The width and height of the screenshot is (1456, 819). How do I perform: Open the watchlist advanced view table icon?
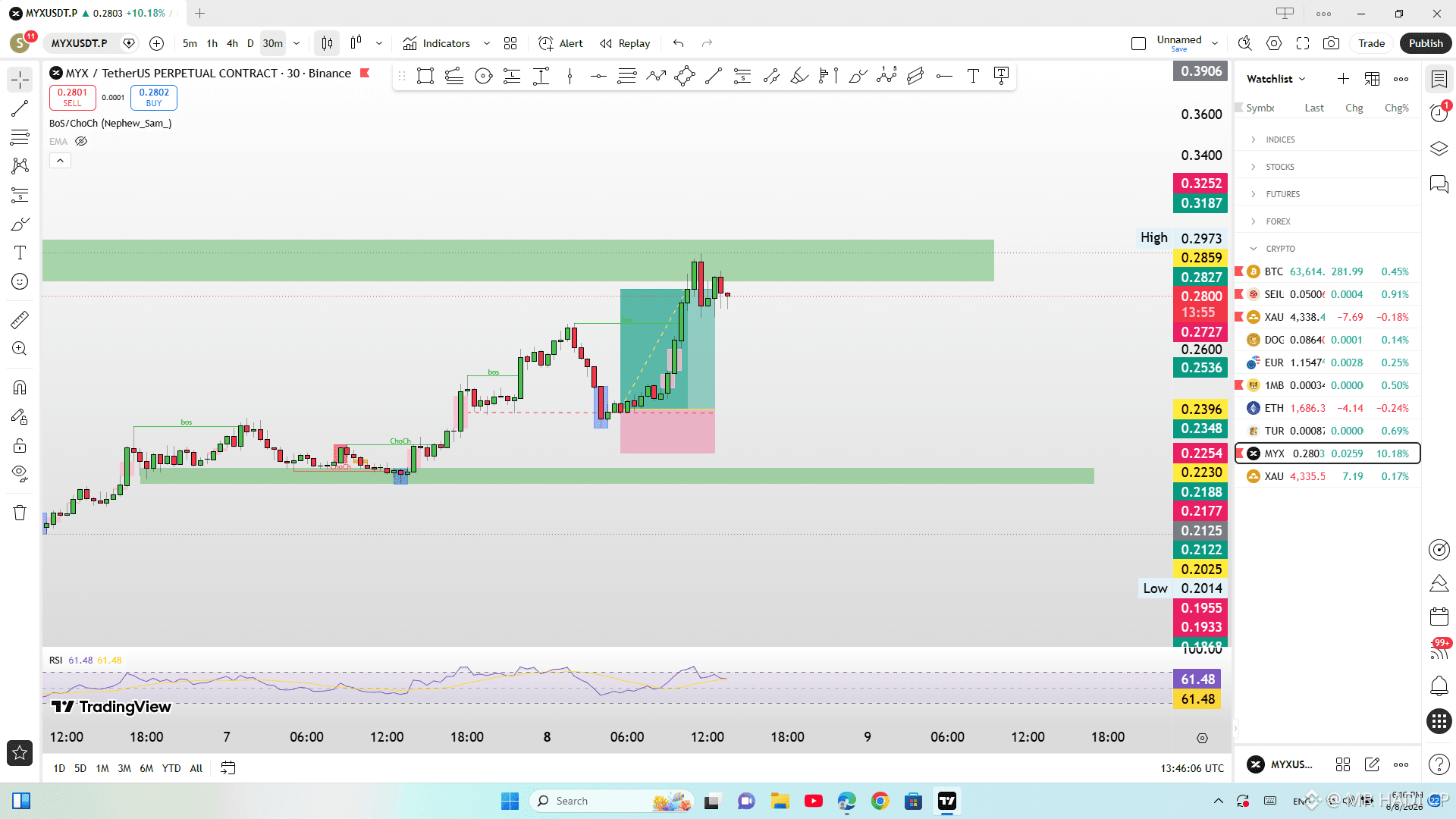[x=1372, y=79]
